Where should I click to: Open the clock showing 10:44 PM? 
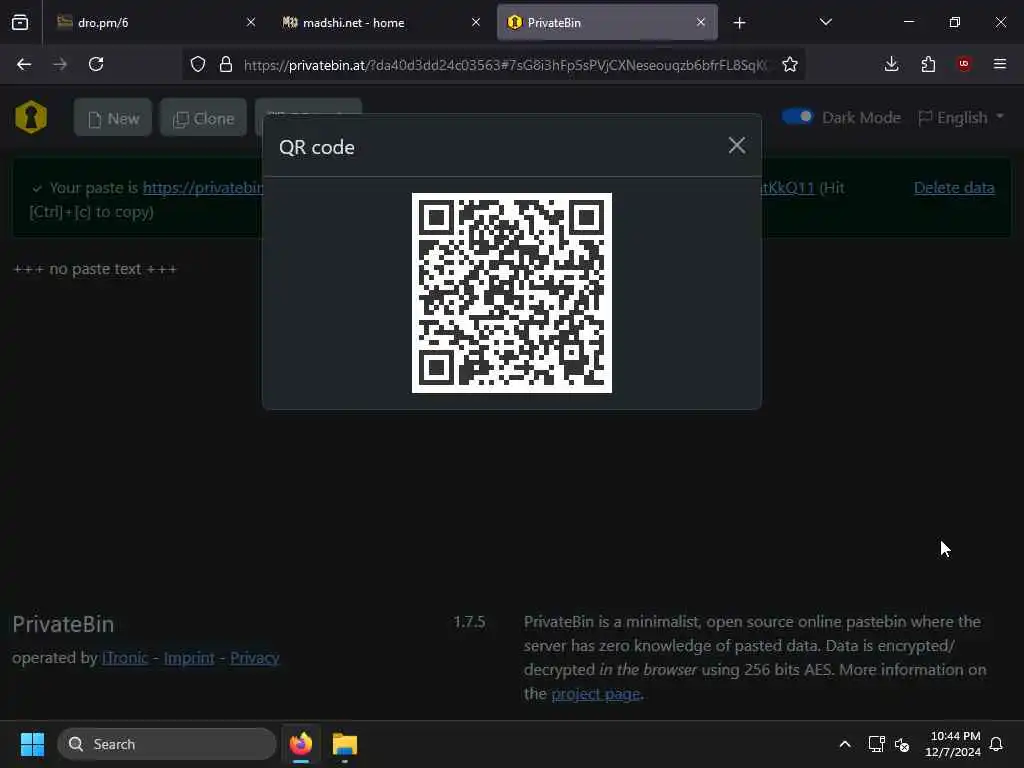click(953, 744)
